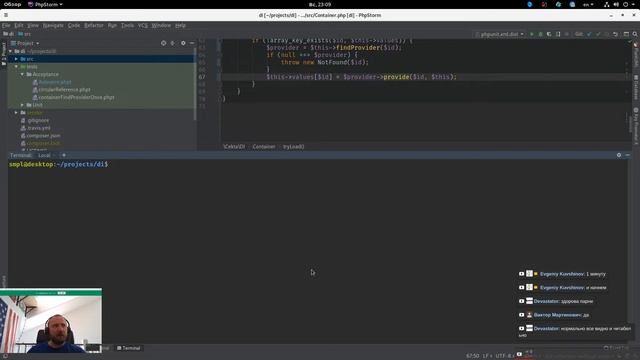This screenshot has height=360, width=640.
Task: Click the src breadcrumb in navigation bar
Action: tap(24, 34)
